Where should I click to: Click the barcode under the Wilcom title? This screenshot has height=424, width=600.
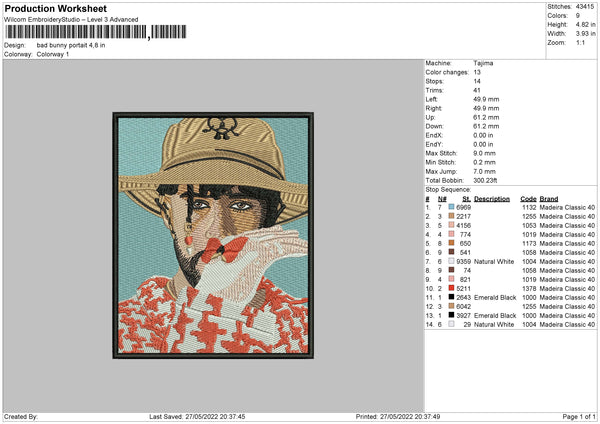[96, 32]
